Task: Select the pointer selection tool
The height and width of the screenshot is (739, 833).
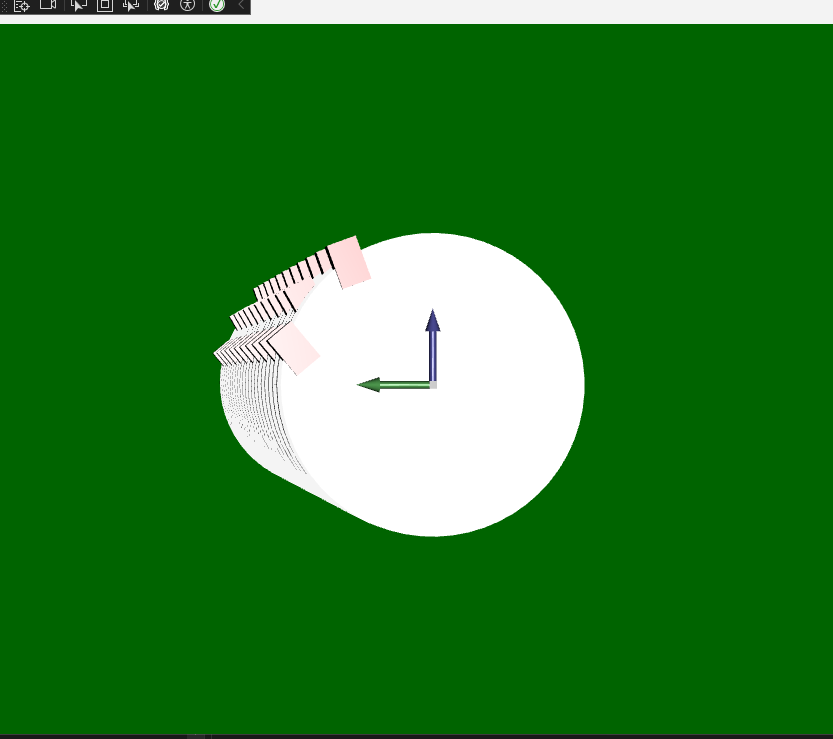Action: coord(78,5)
